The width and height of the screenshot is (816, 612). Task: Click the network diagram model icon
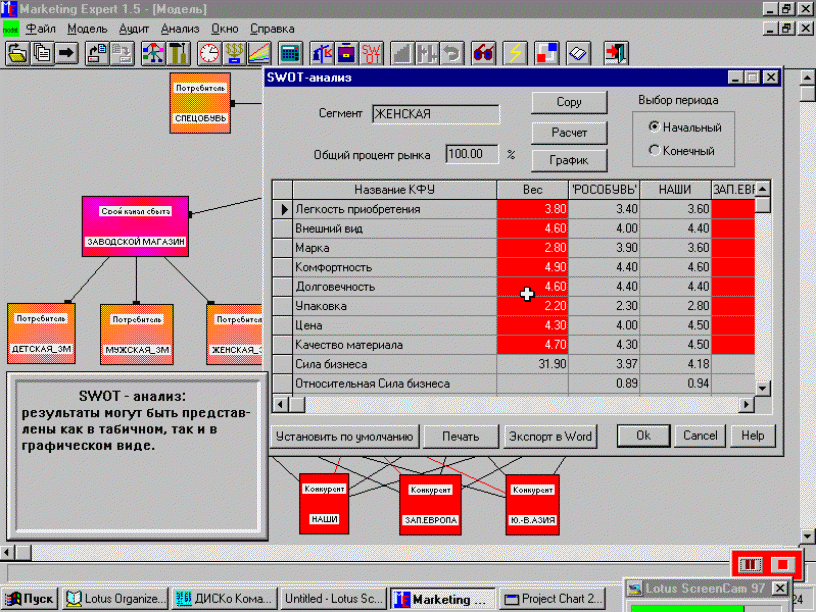coord(153,53)
